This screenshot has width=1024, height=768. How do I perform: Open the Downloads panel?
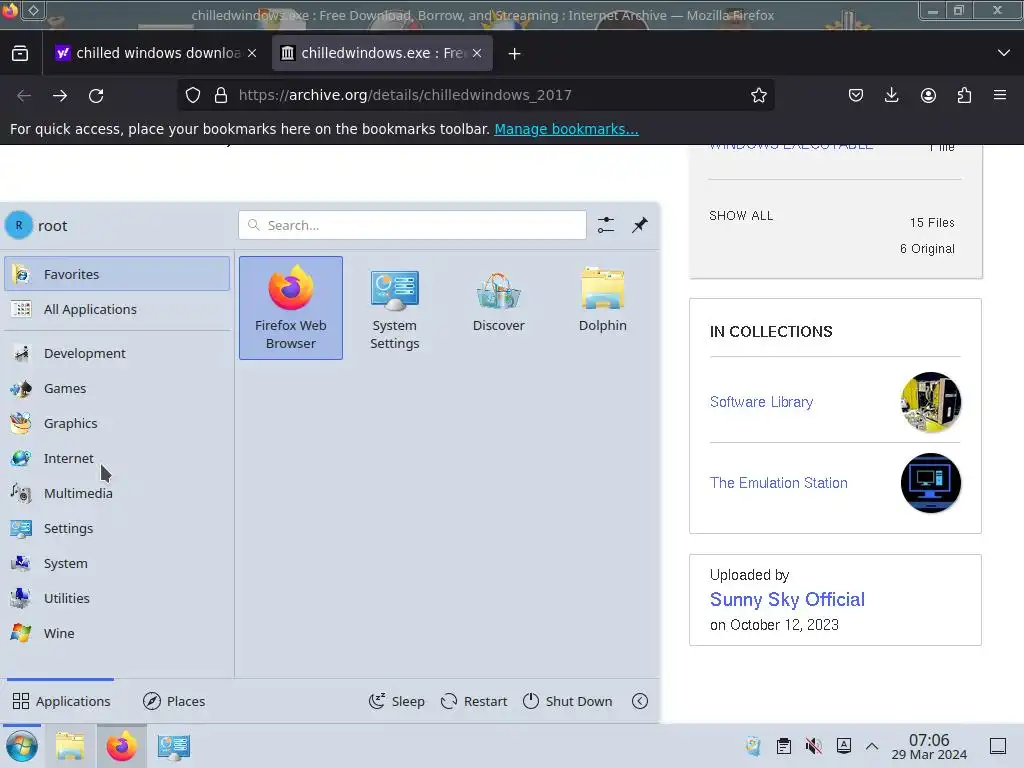pos(891,95)
